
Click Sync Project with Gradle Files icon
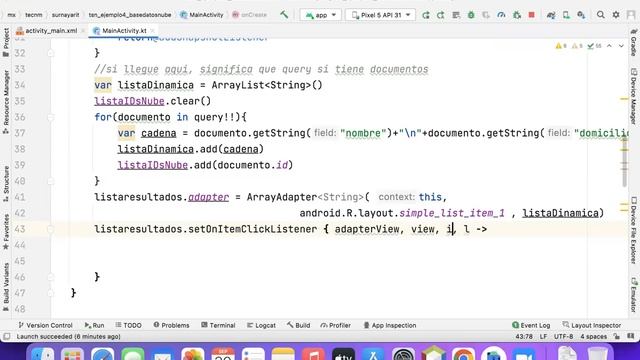coord(551,15)
